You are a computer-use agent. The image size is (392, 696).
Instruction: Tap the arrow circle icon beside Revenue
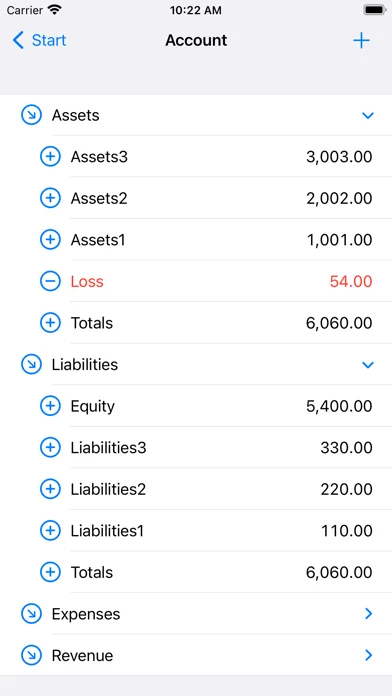pos(32,656)
